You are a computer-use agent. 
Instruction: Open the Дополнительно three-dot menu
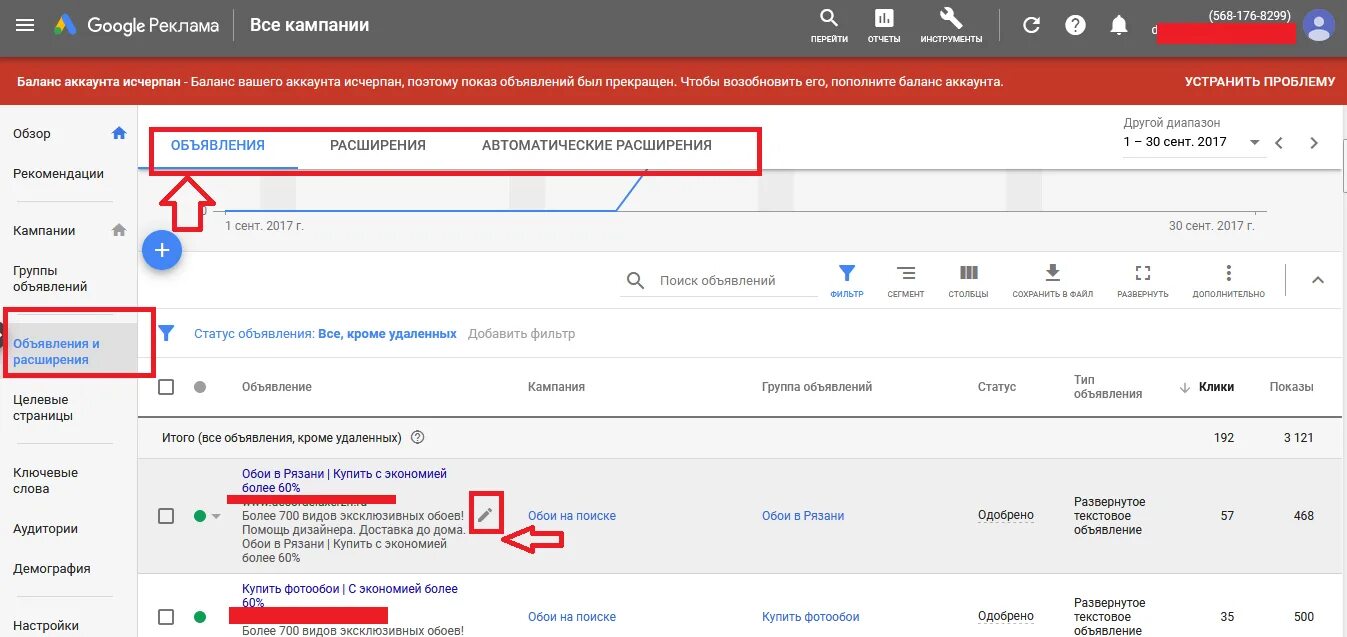point(1228,280)
